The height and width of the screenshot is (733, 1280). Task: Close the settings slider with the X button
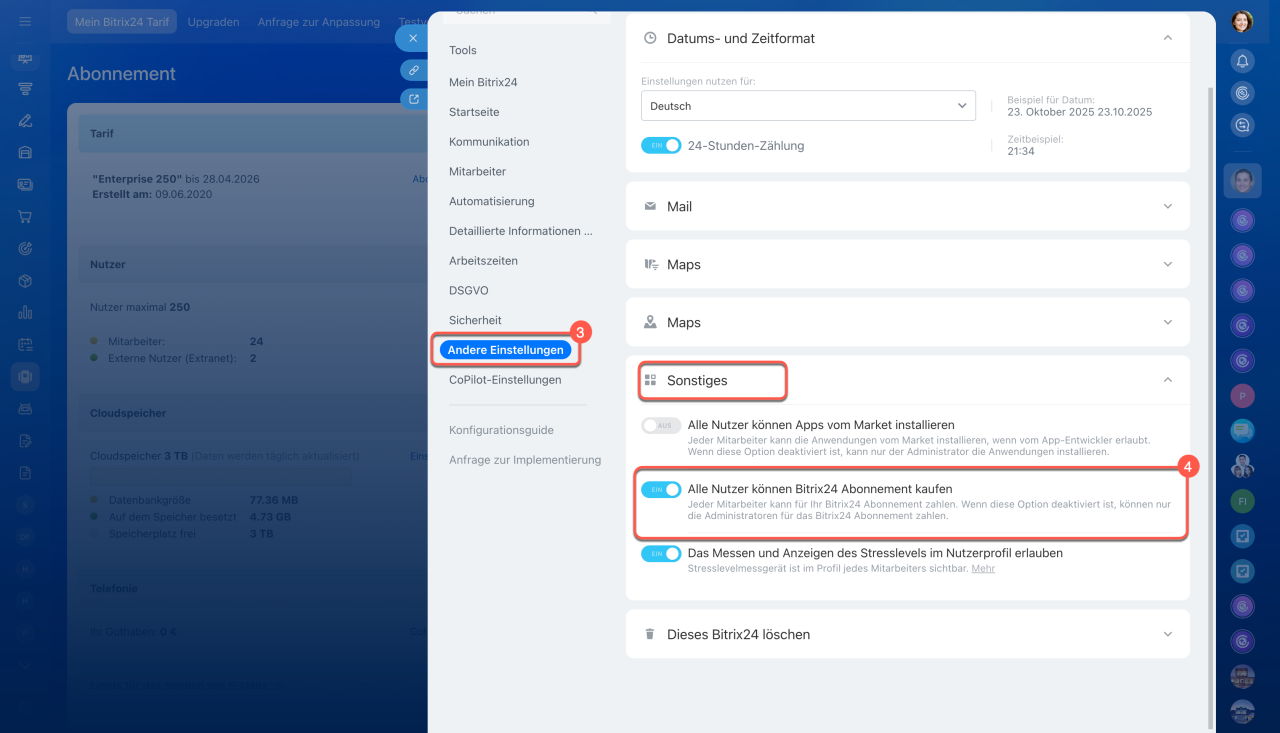pyautogui.click(x=413, y=38)
